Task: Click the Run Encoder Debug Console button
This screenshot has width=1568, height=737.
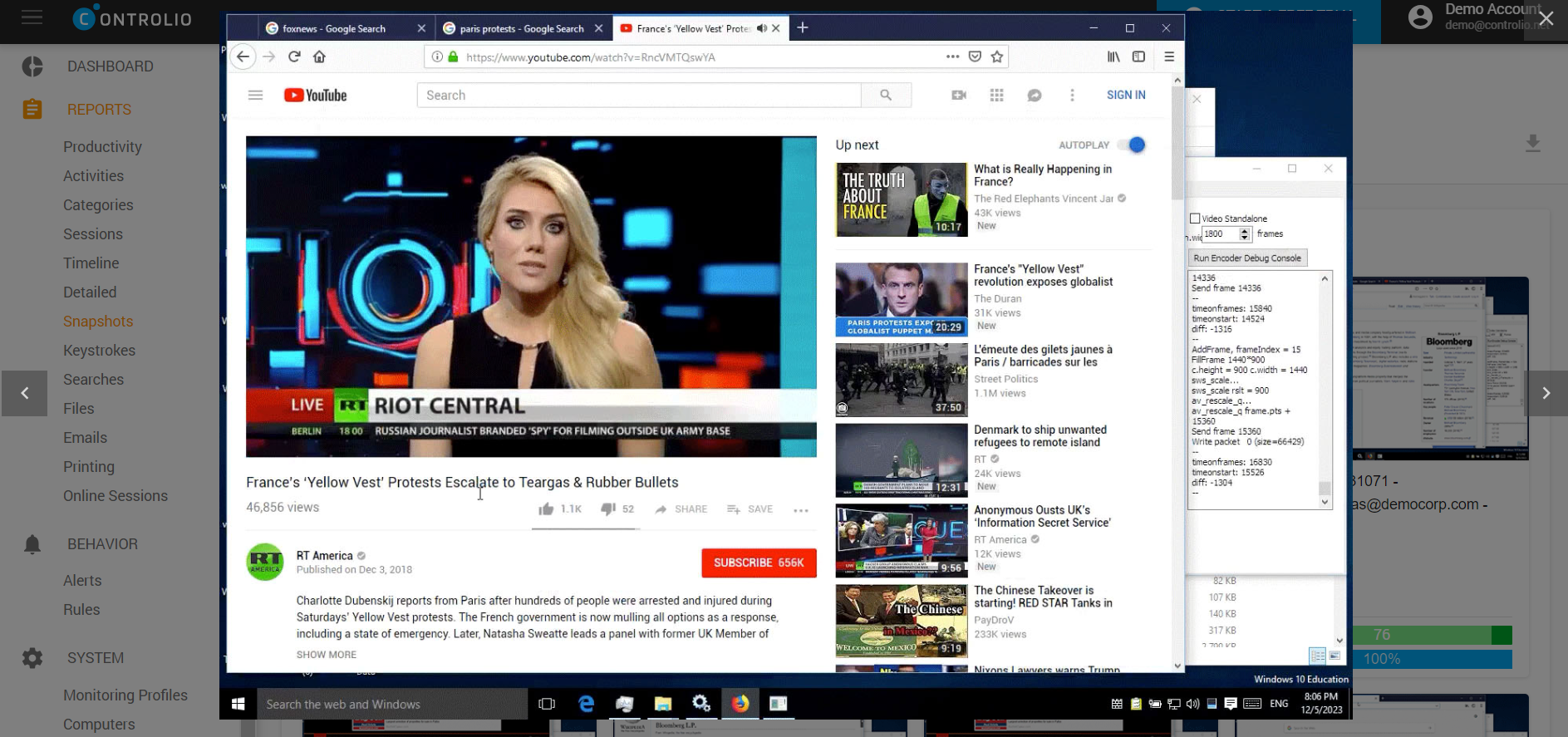Action: (x=1246, y=258)
